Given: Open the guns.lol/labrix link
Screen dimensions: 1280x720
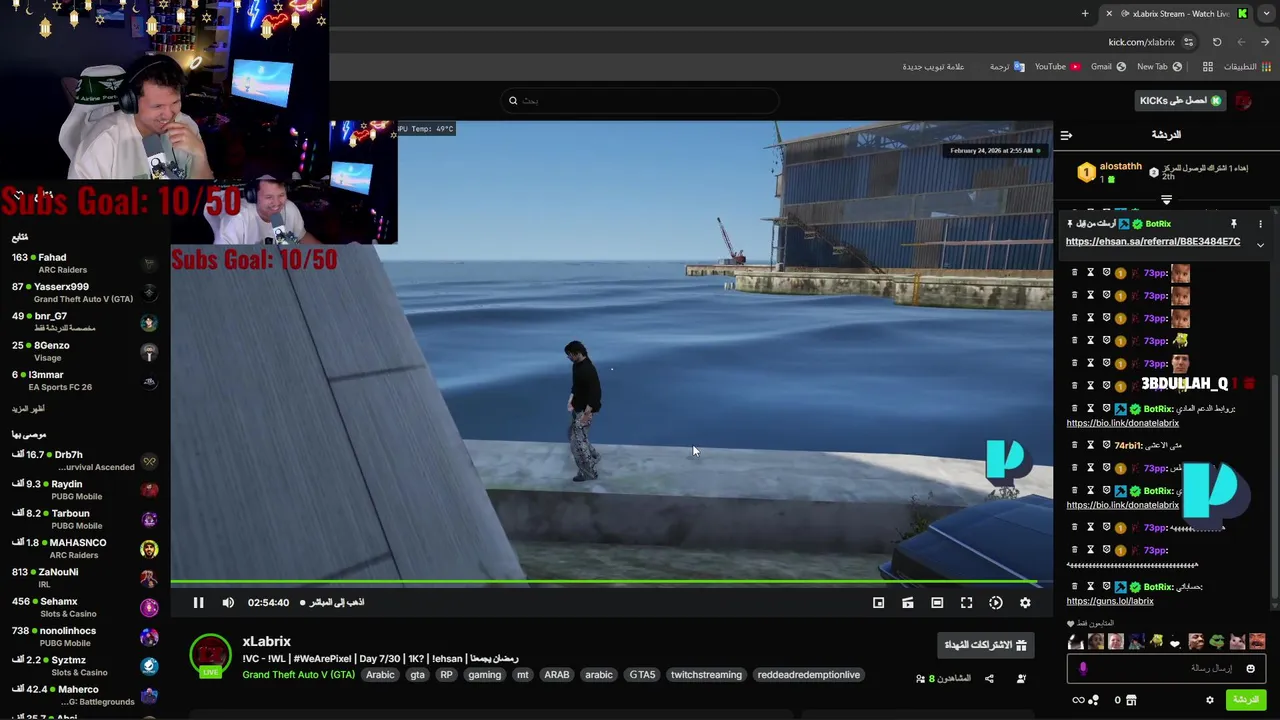Looking at the screenshot, I should pyautogui.click(x=1110, y=601).
